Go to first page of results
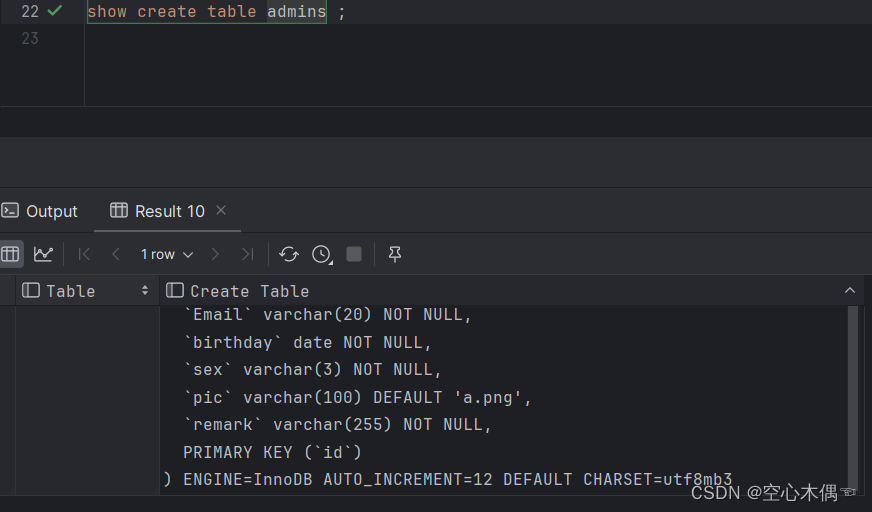The image size is (872, 512). click(x=84, y=254)
